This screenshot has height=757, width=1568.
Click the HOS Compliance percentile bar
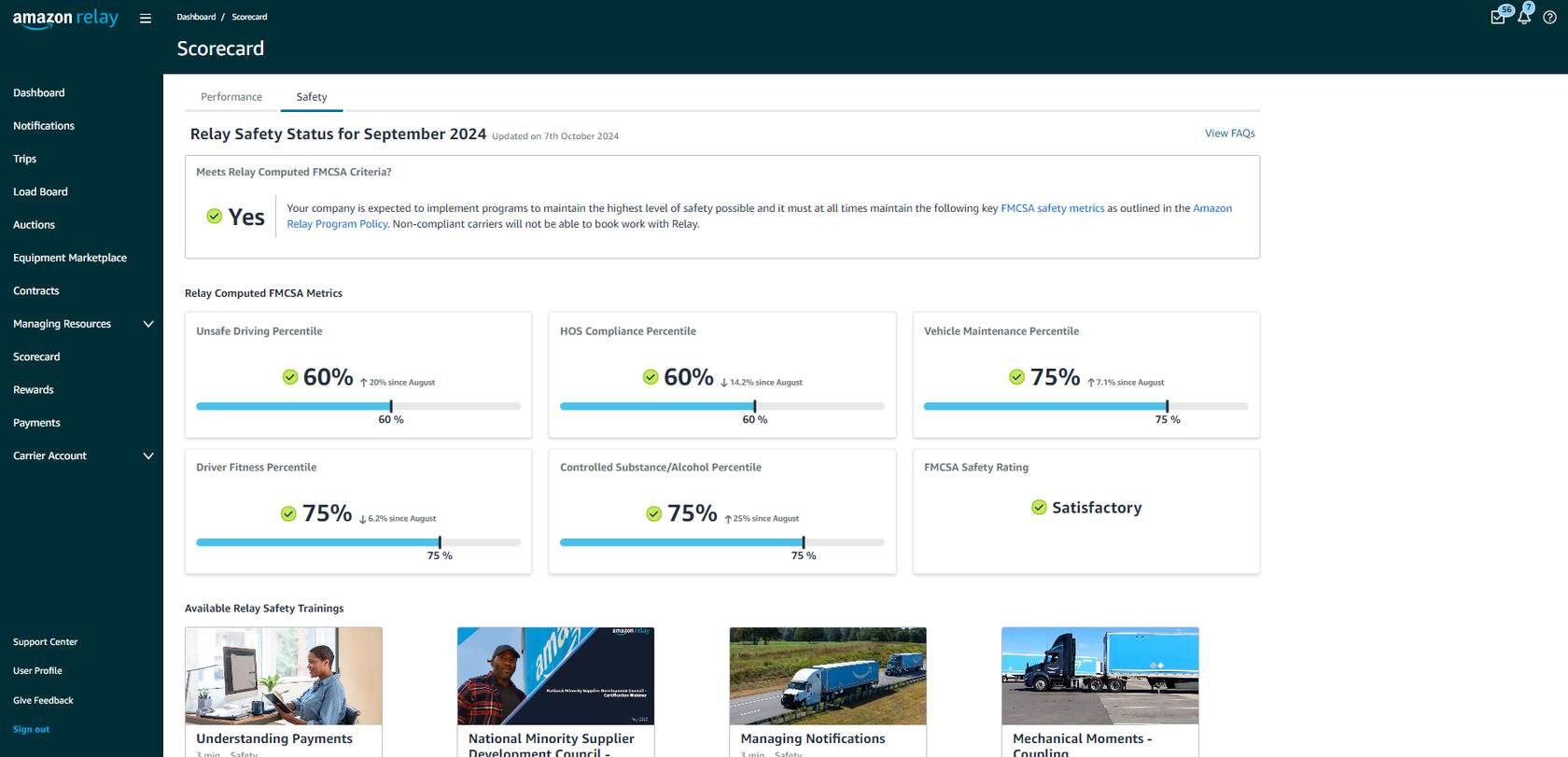pyautogui.click(x=721, y=407)
